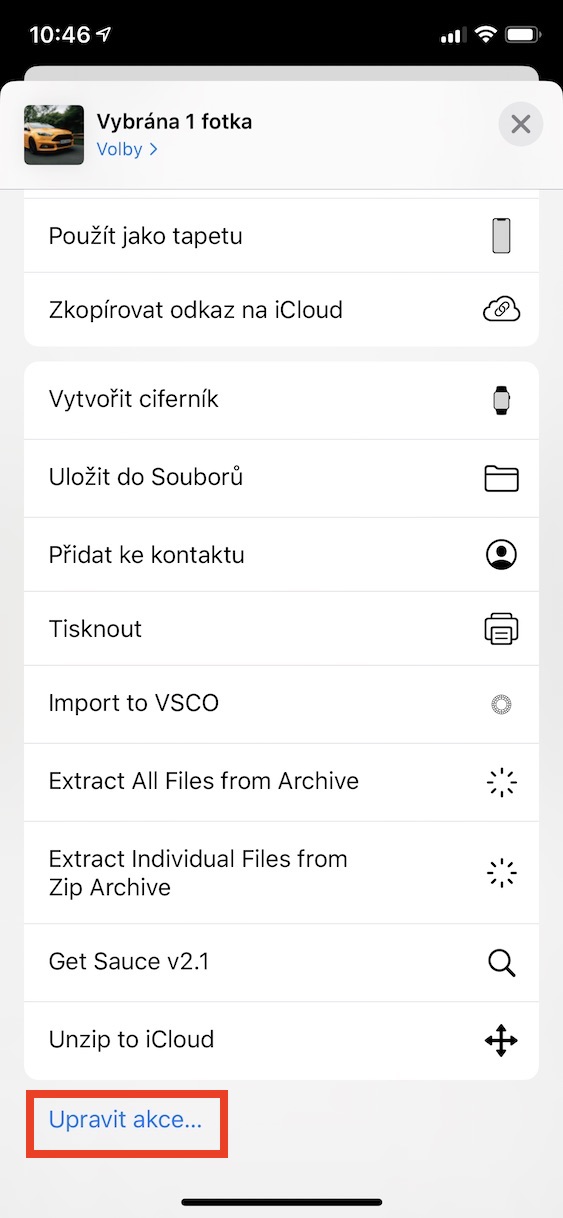563x1218 pixels.
Task: Choose Uložit do Souborů
Action: 281,478
